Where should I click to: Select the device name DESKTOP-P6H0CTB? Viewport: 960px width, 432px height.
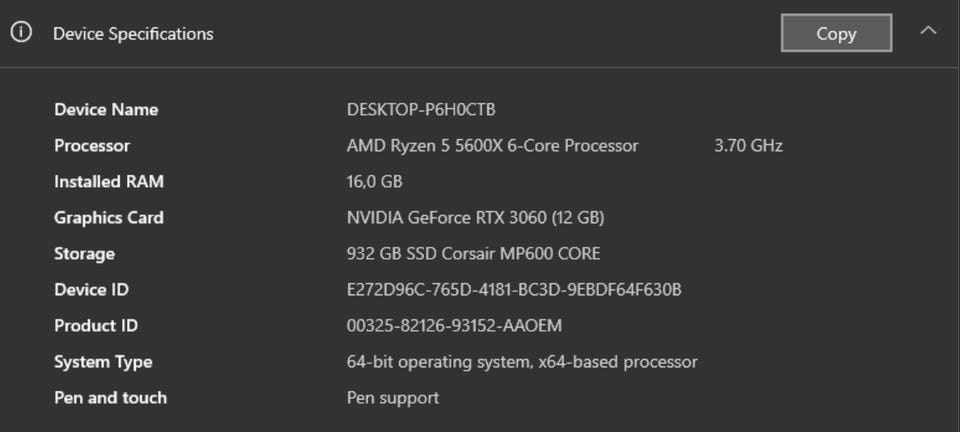coord(421,110)
